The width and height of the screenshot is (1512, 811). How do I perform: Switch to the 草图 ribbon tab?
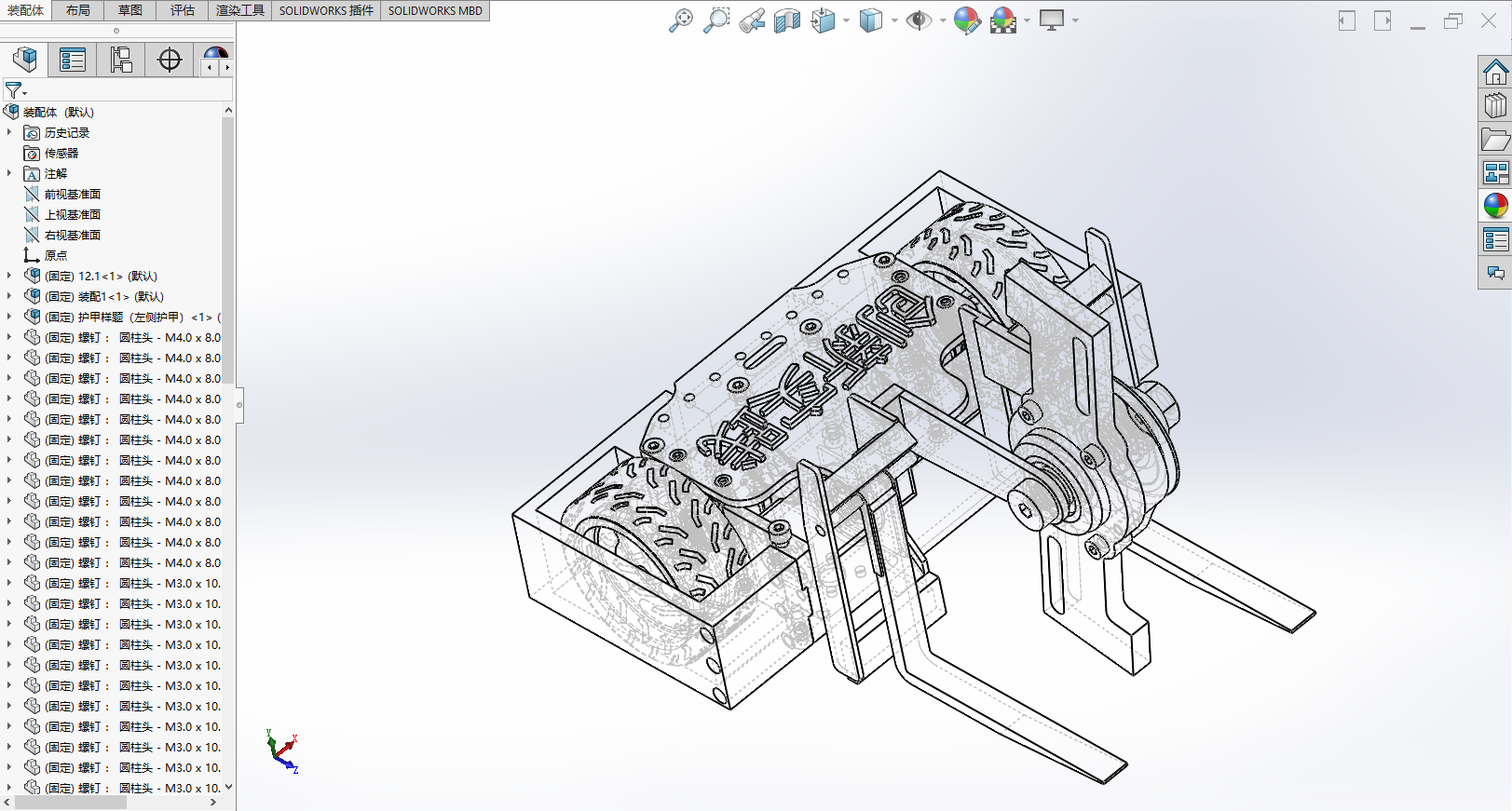130,10
